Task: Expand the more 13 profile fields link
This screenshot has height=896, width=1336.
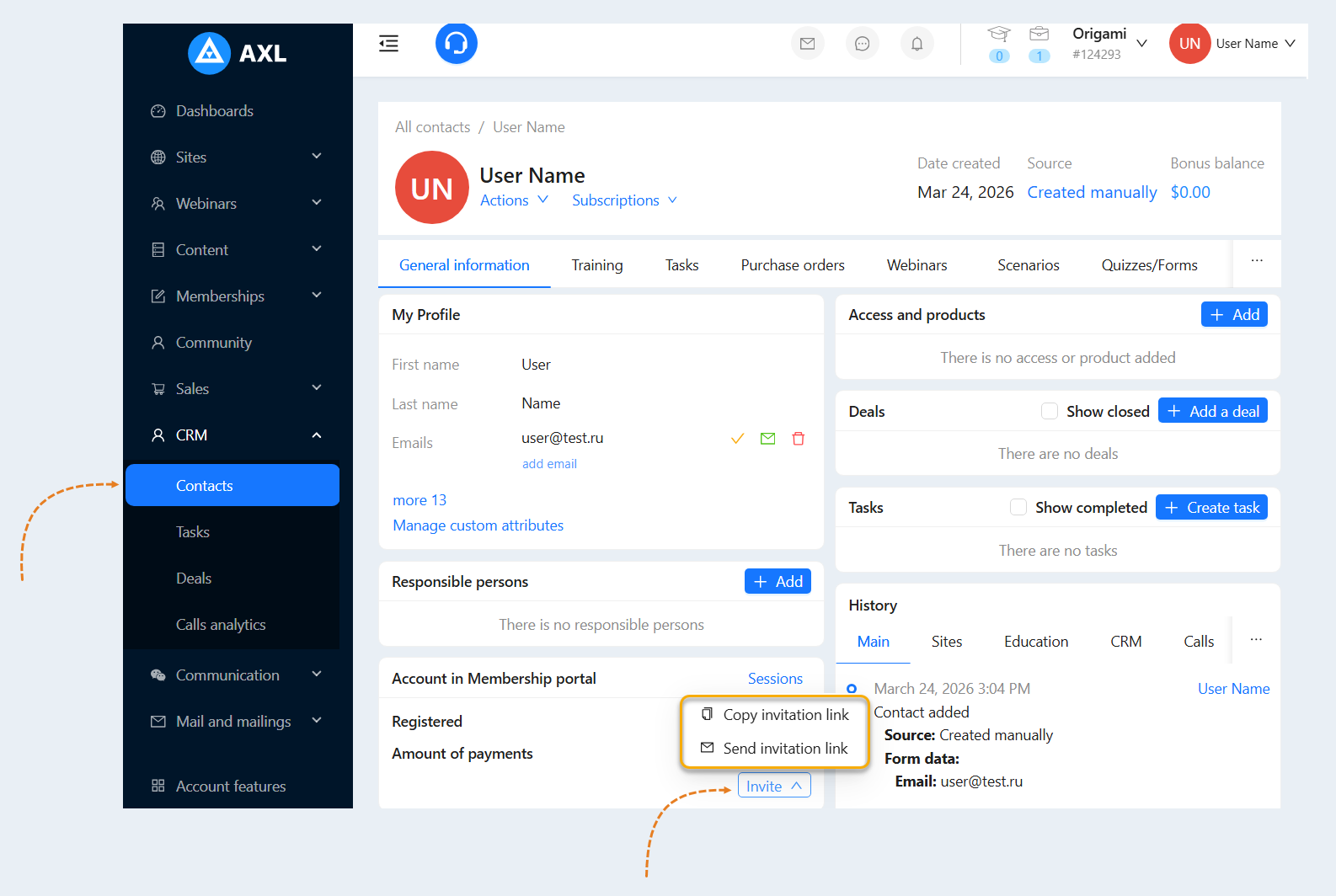Action: coord(420,500)
